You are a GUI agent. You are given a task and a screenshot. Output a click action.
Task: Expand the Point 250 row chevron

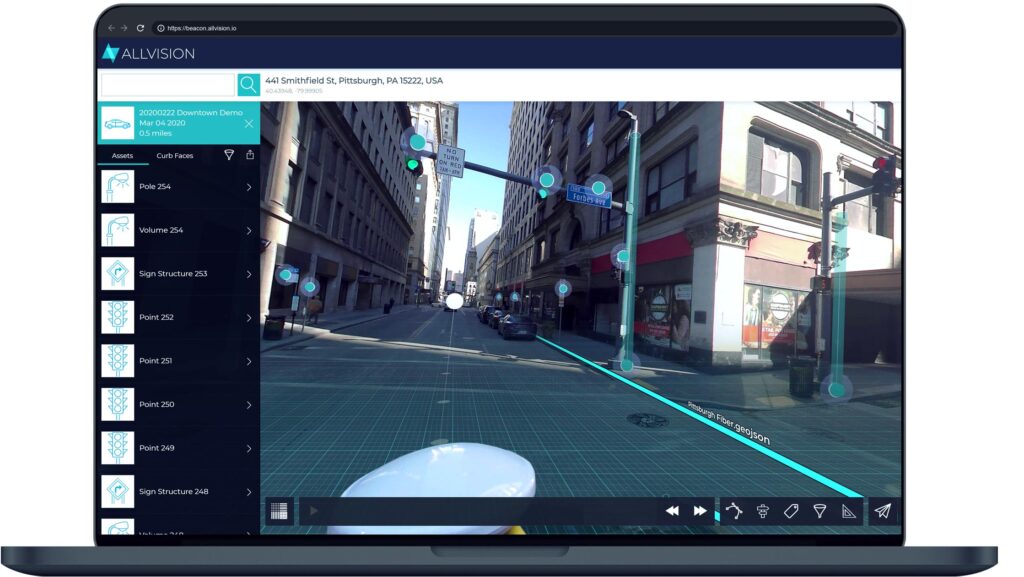point(249,405)
